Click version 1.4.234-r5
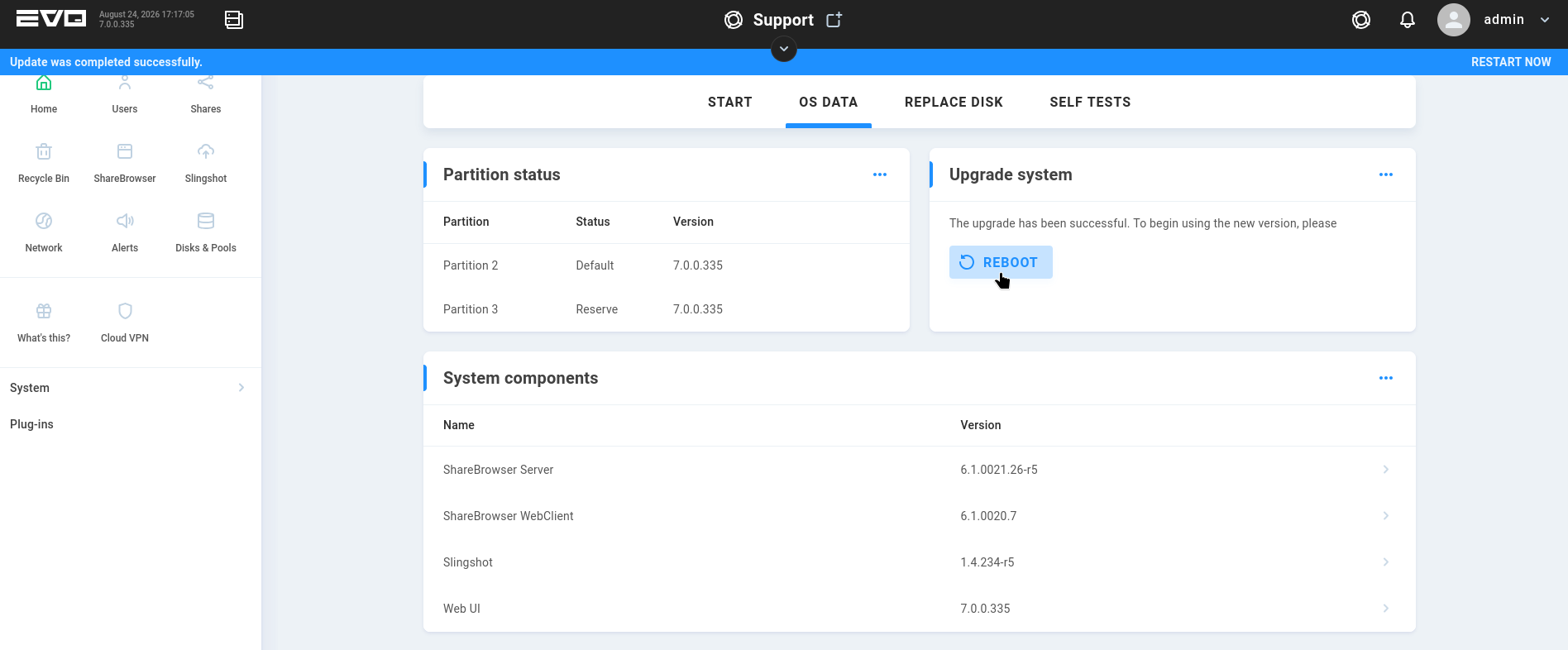The height and width of the screenshot is (650, 1568). coord(987,562)
